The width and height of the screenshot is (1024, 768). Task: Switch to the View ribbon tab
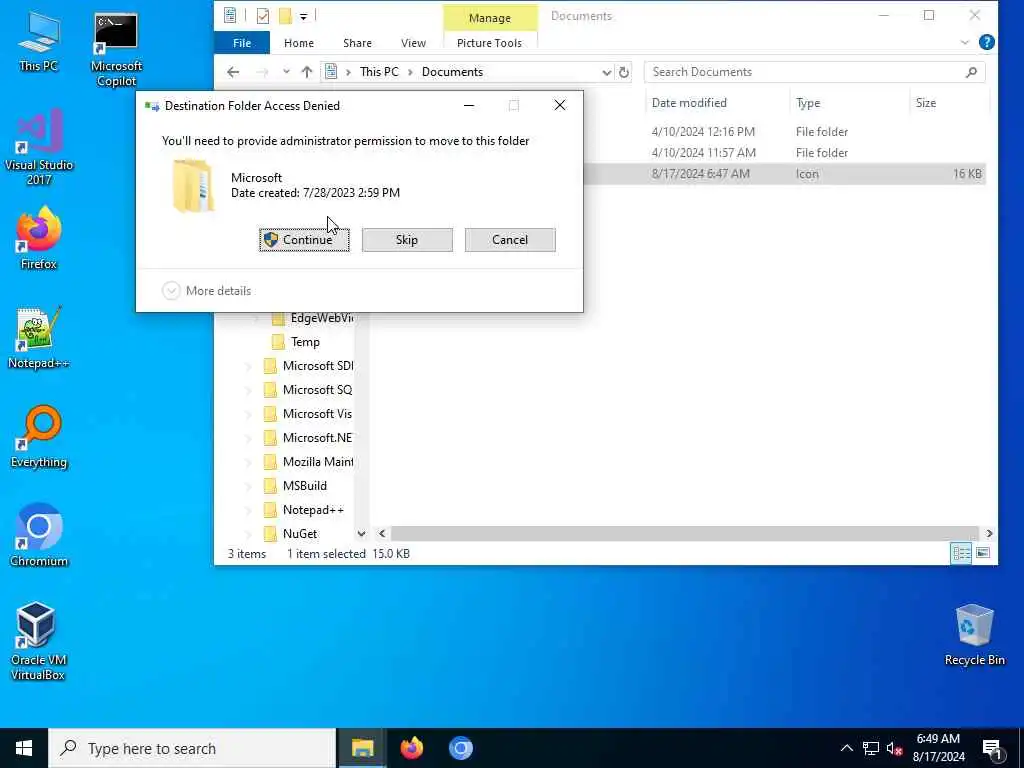point(413,43)
